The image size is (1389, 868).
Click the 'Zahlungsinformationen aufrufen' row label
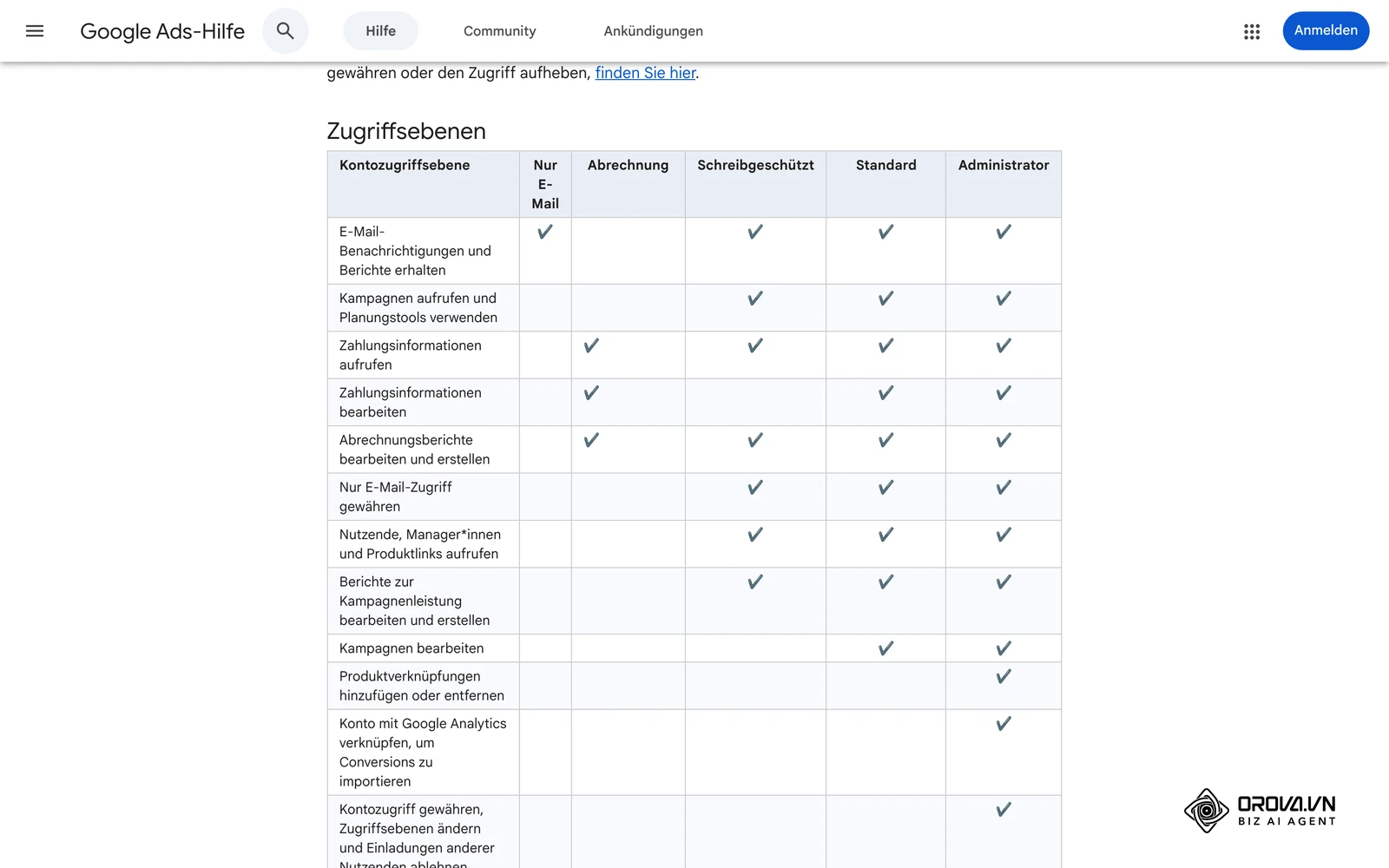[x=411, y=355]
